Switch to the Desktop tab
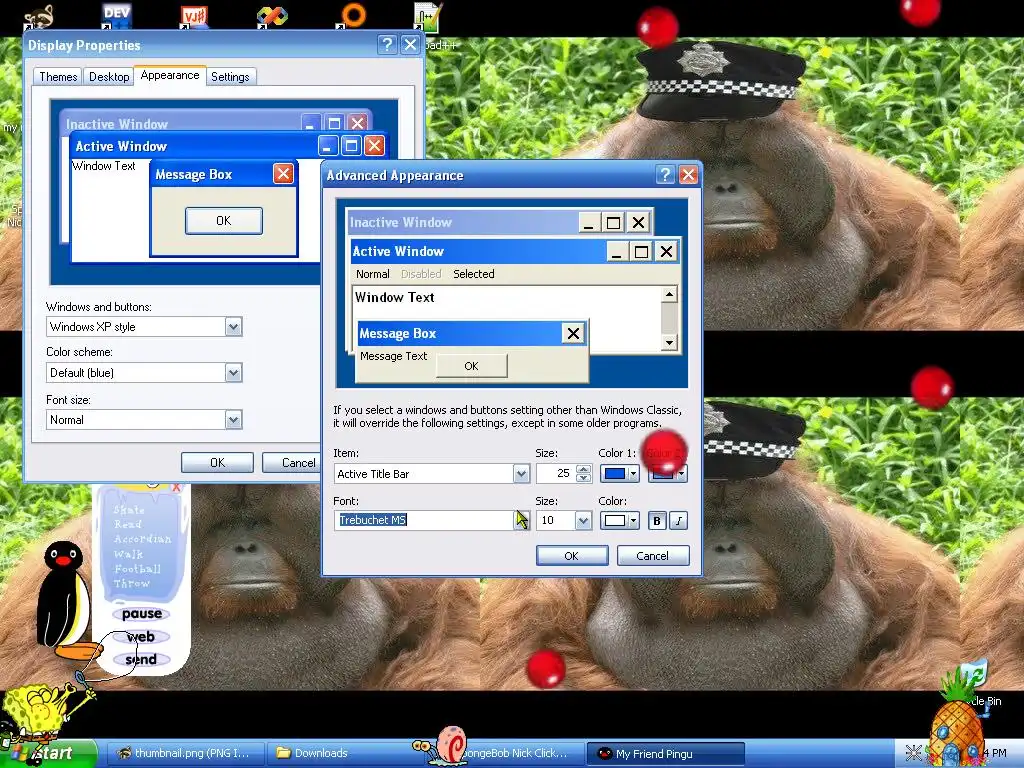 [109, 76]
